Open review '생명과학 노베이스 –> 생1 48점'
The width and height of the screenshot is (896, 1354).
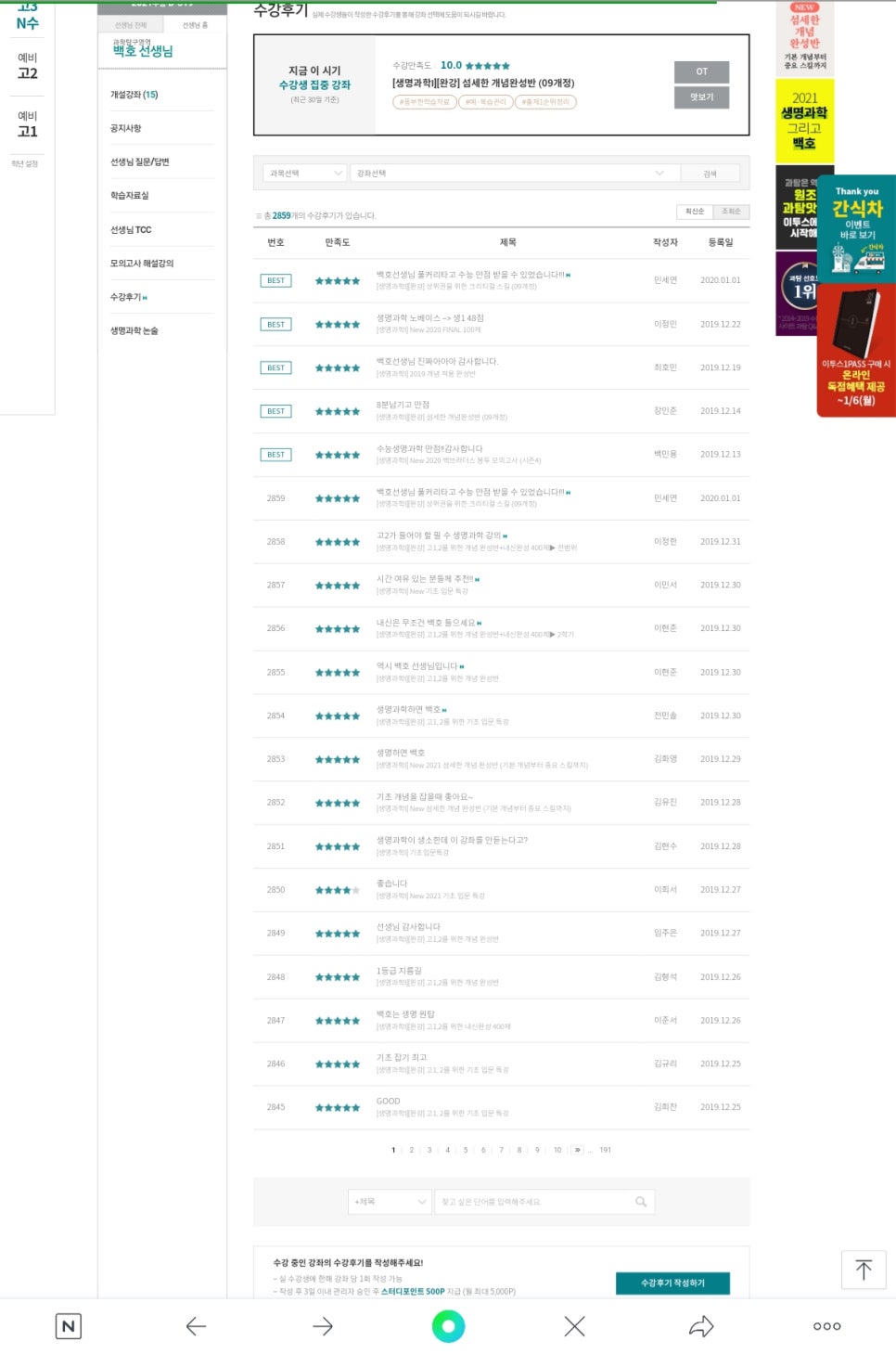(430, 318)
